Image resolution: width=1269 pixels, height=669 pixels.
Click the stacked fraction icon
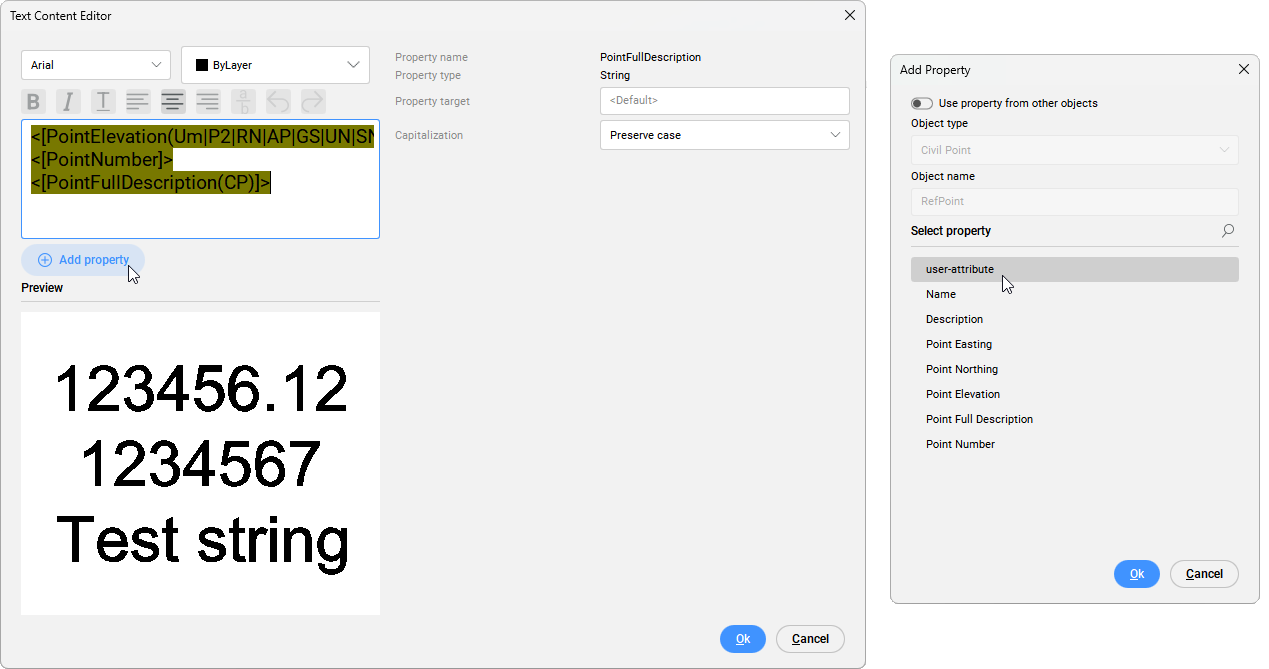tap(243, 101)
